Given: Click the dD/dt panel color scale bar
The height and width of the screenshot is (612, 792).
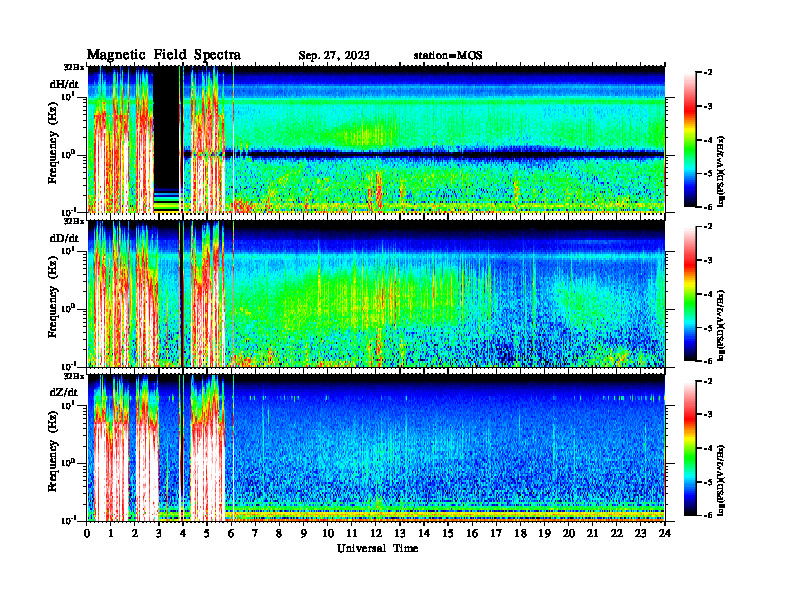Looking at the screenshot, I should coord(690,294).
